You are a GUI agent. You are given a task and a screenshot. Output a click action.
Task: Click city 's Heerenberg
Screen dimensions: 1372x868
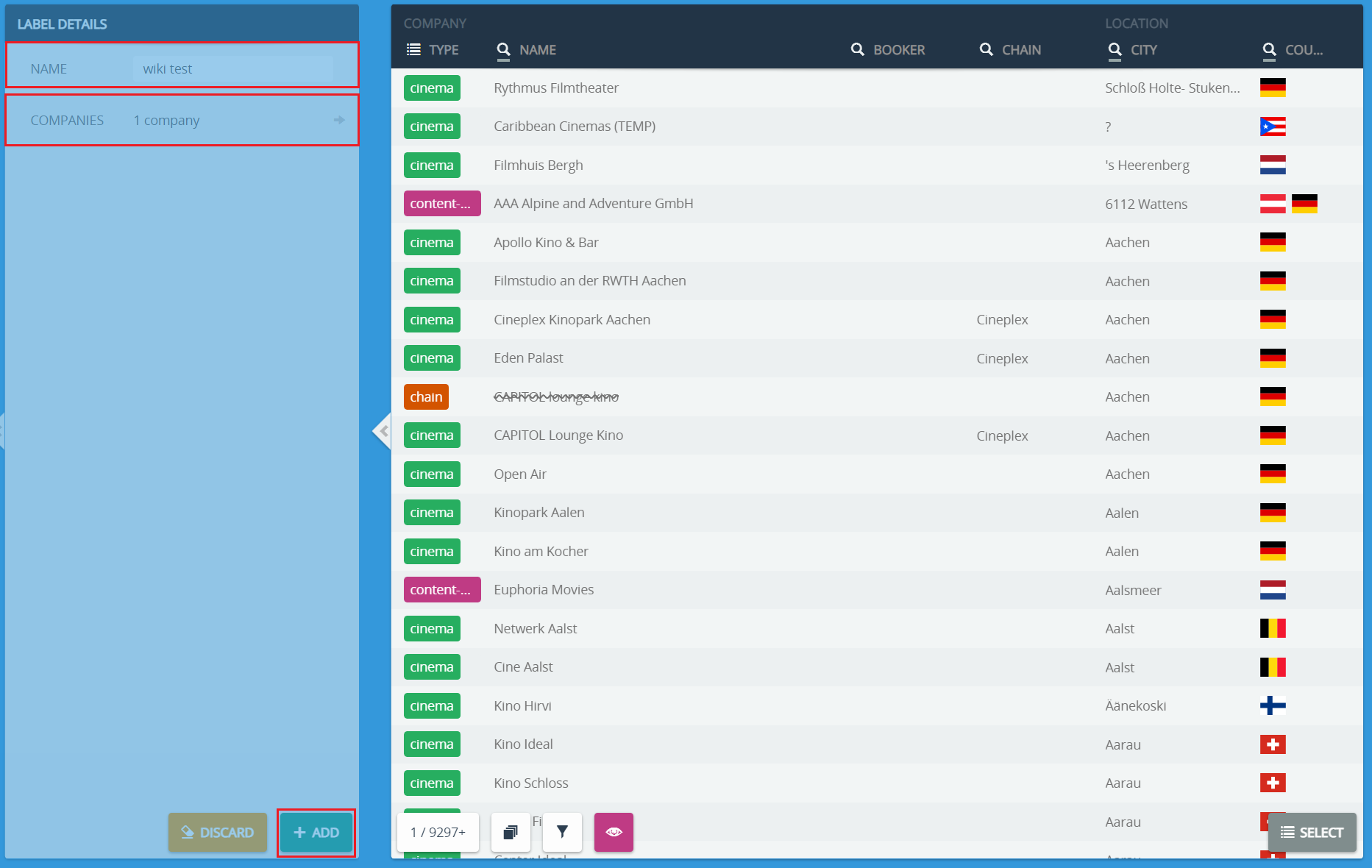(1147, 166)
